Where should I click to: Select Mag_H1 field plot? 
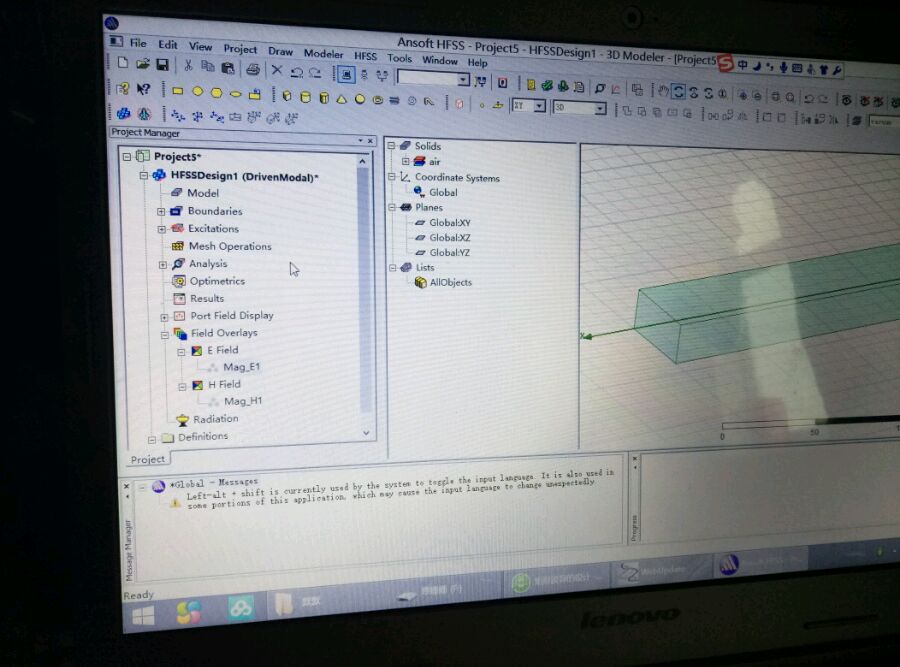pyautogui.click(x=243, y=401)
